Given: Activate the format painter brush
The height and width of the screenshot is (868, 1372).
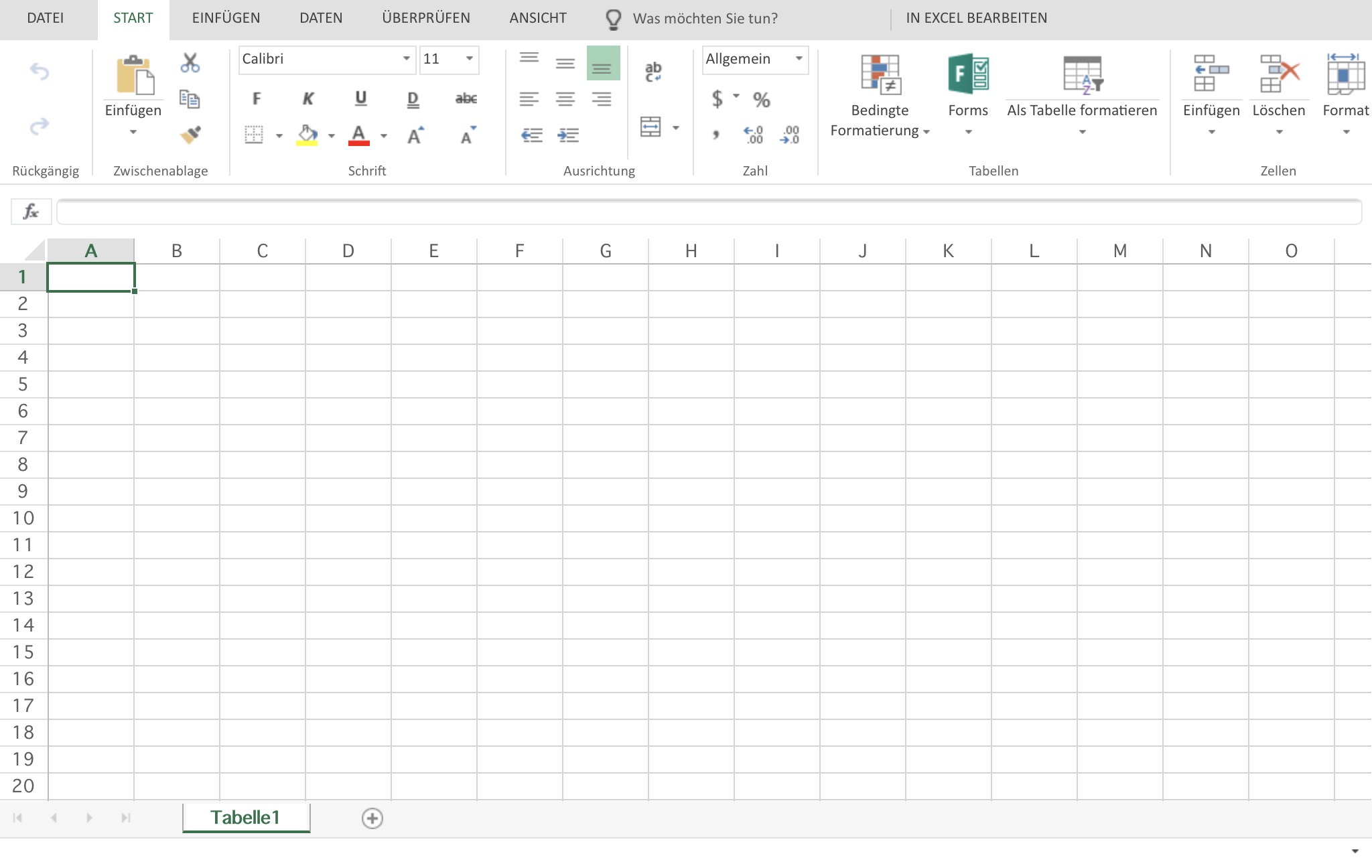Looking at the screenshot, I should pos(190,135).
